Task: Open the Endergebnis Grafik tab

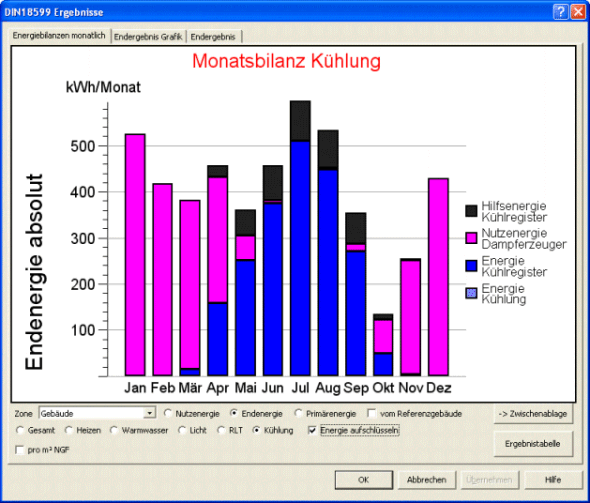Action: [148, 37]
